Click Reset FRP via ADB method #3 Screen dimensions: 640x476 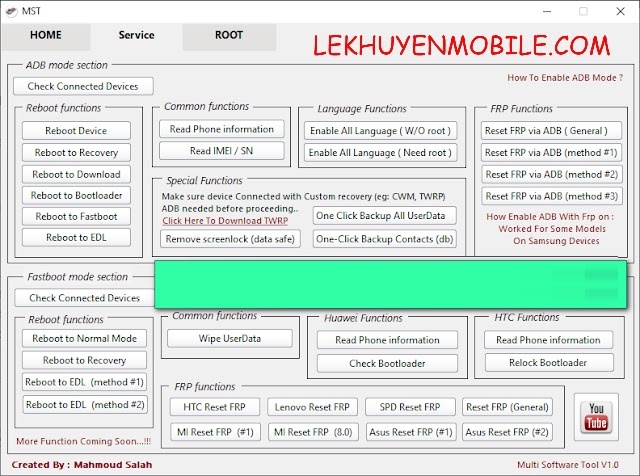[551, 196]
